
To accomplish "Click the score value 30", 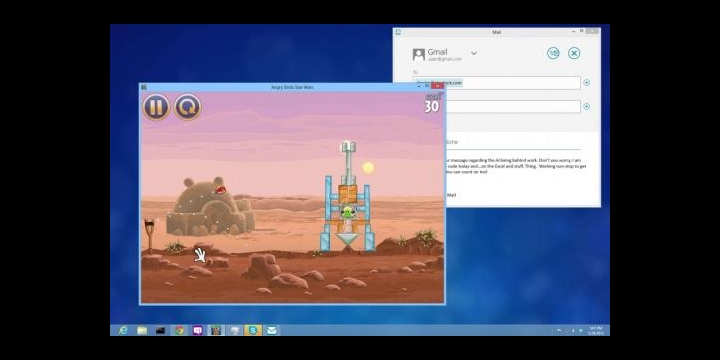I will (x=432, y=107).
